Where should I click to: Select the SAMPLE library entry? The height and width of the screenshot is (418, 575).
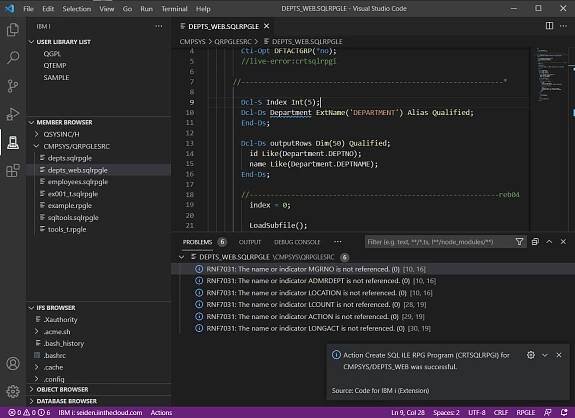tap(56, 77)
